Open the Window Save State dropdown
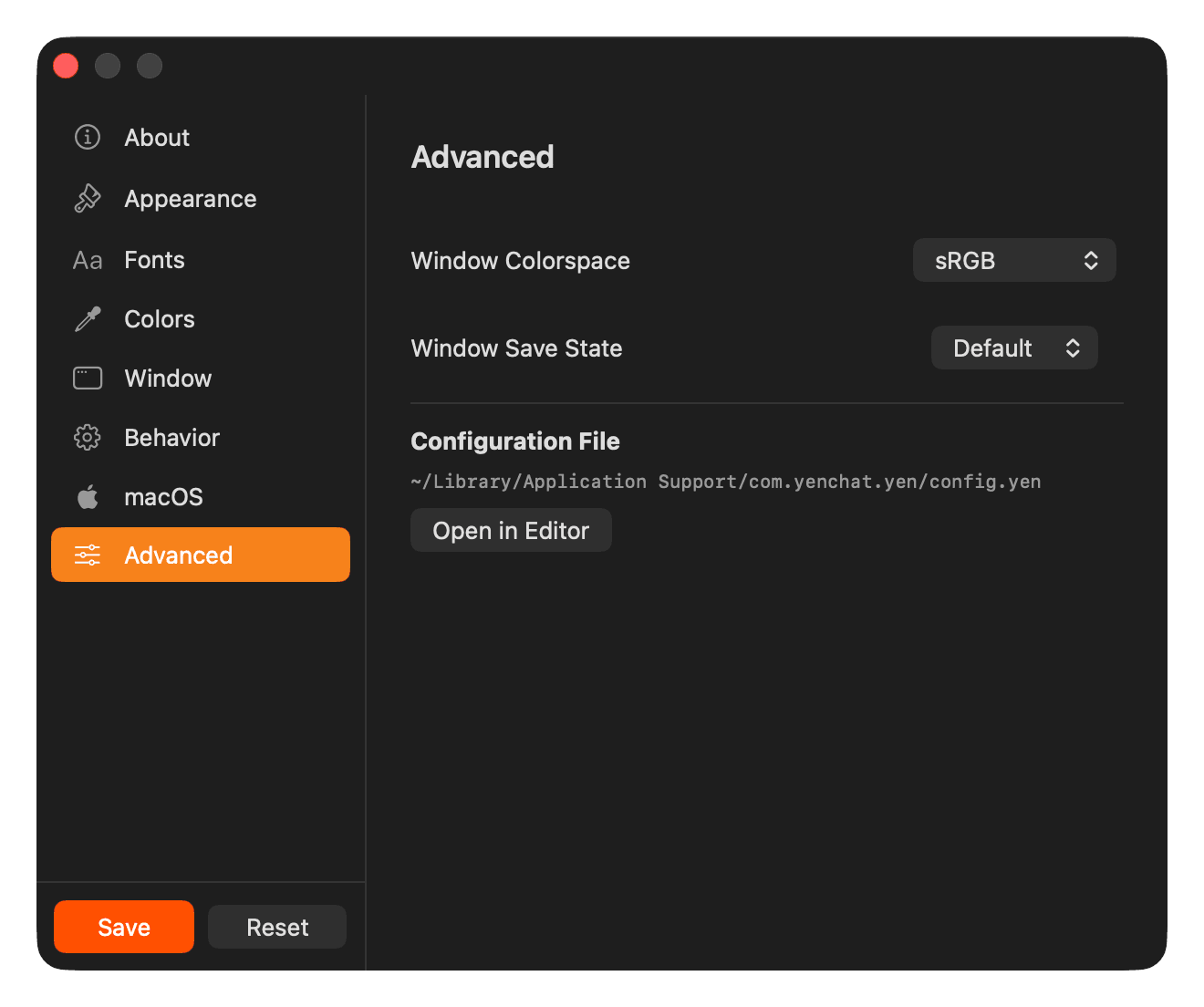Image resolution: width=1204 pixels, height=1007 pixels. 1013,348
